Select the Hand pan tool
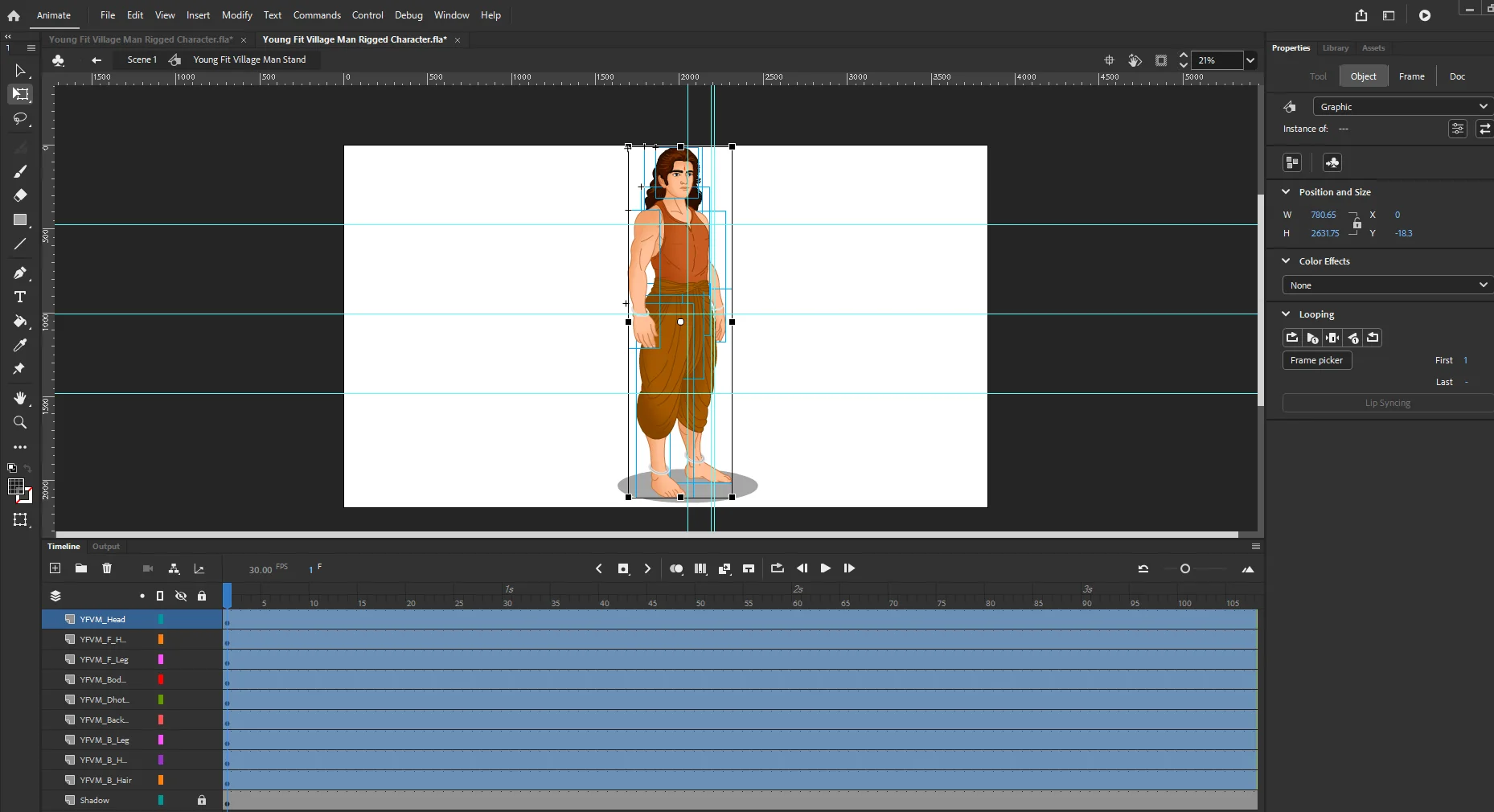The width and height of the screenshot is (1494, 812). (x=20, y=399)
